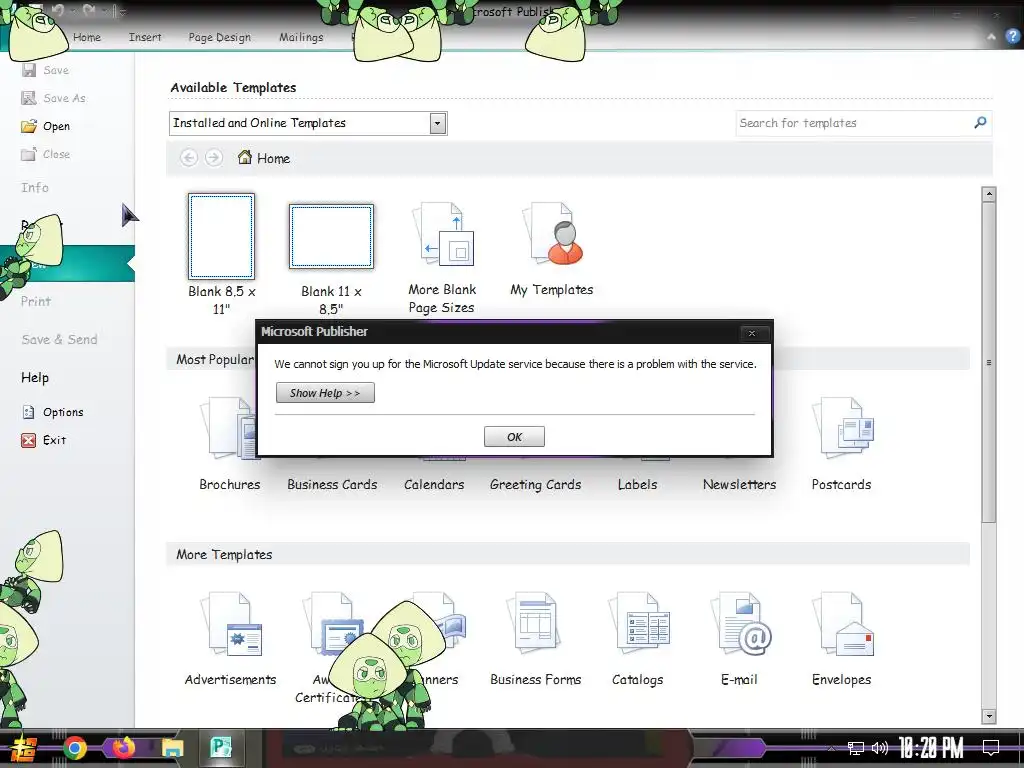Minimize the ribbon with the caret icon
Screen dimensions: 1024x768
coord(991,37)
